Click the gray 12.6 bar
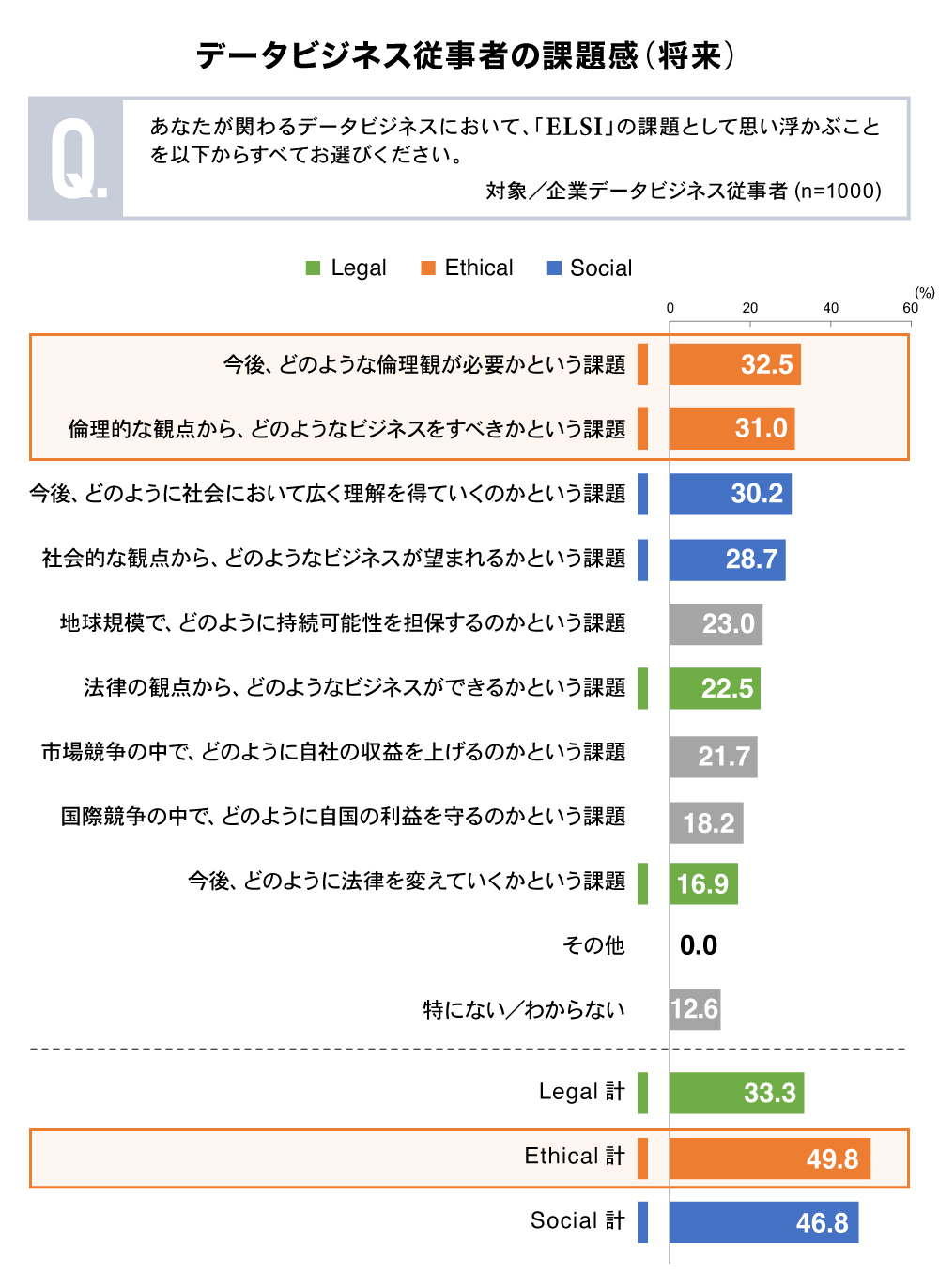Viewport: 939px width, 1288px height. 695,1009
